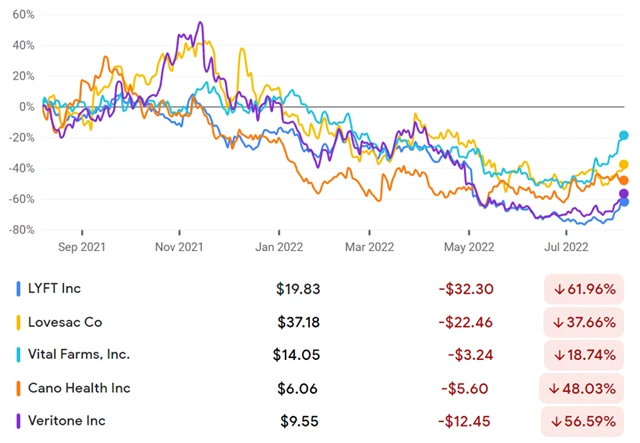
Task: Click the blue endpoint dot on the chart
Action: pyautogui.click(x=624, y=202)
